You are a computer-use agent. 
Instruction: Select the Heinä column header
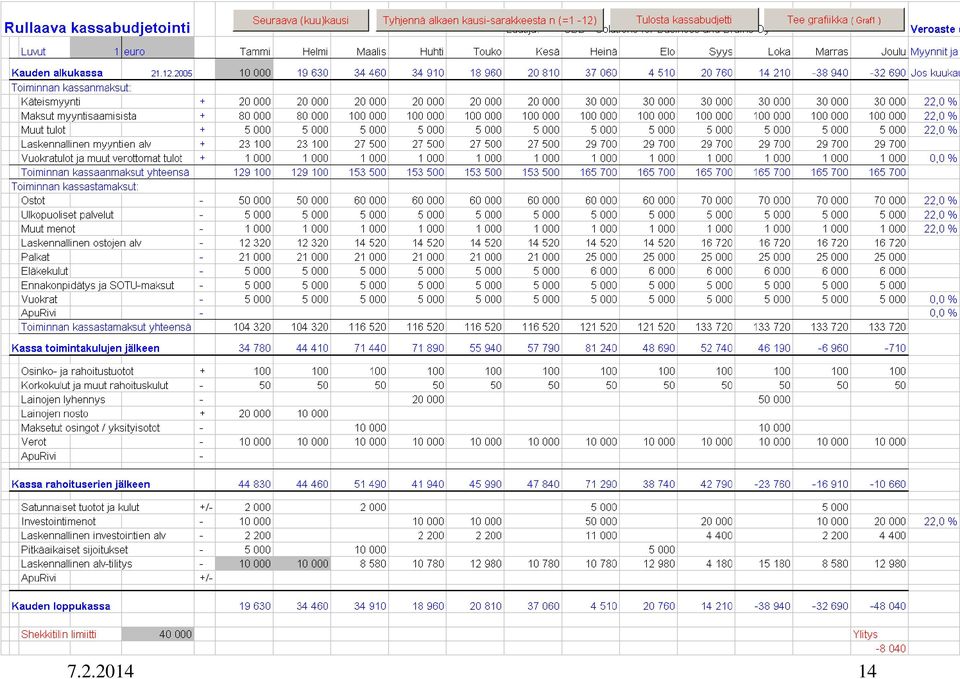point(603,51)
